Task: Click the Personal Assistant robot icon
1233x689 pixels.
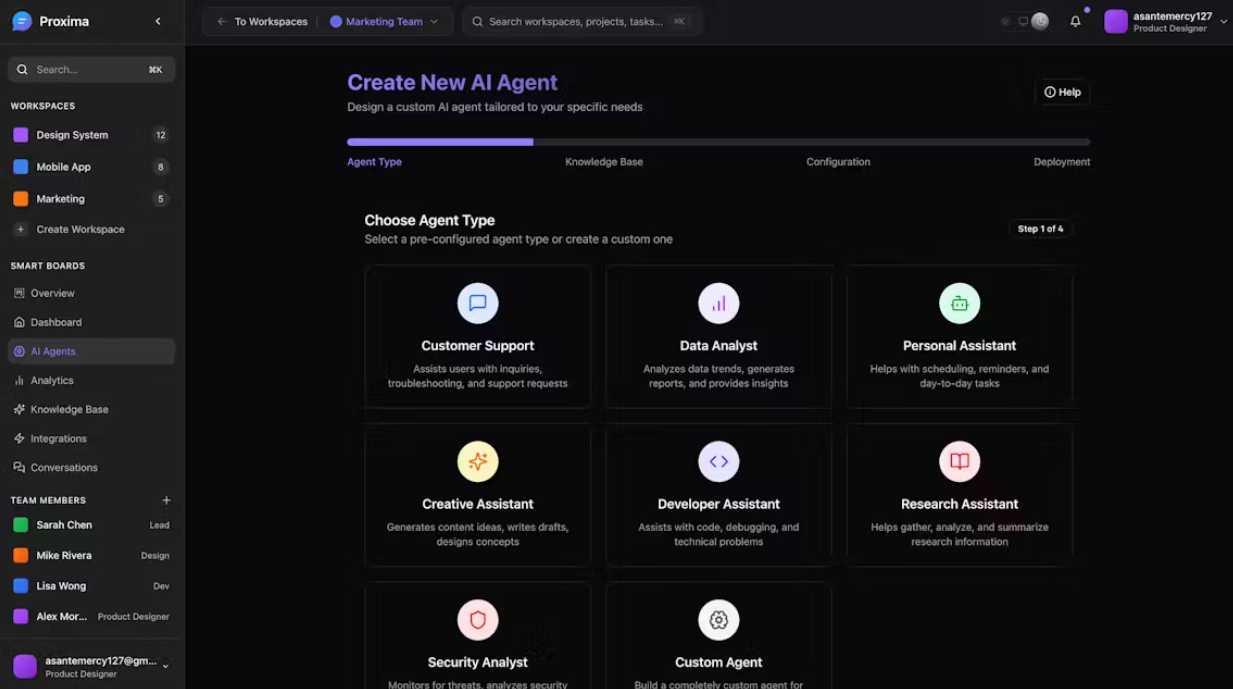Action: tap(960, 303)
